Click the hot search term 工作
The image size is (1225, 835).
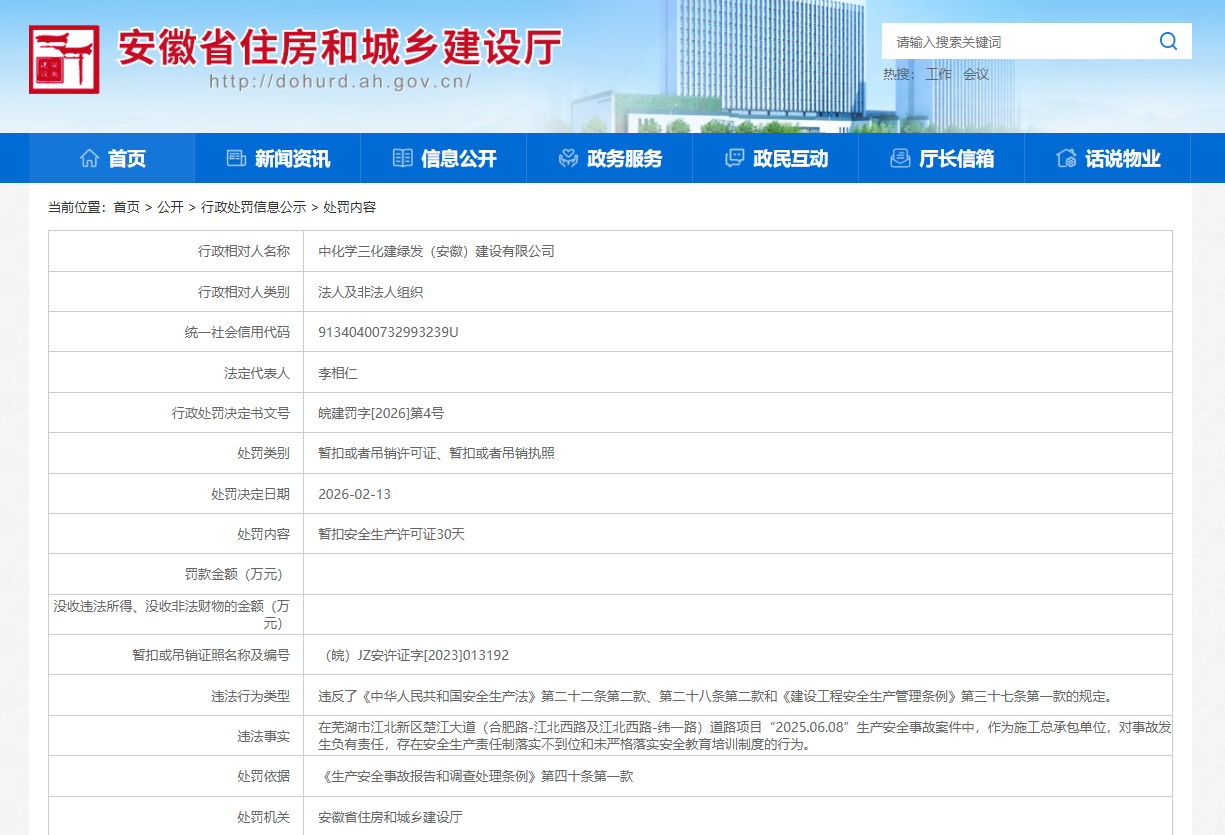click(x=938, y=74)
